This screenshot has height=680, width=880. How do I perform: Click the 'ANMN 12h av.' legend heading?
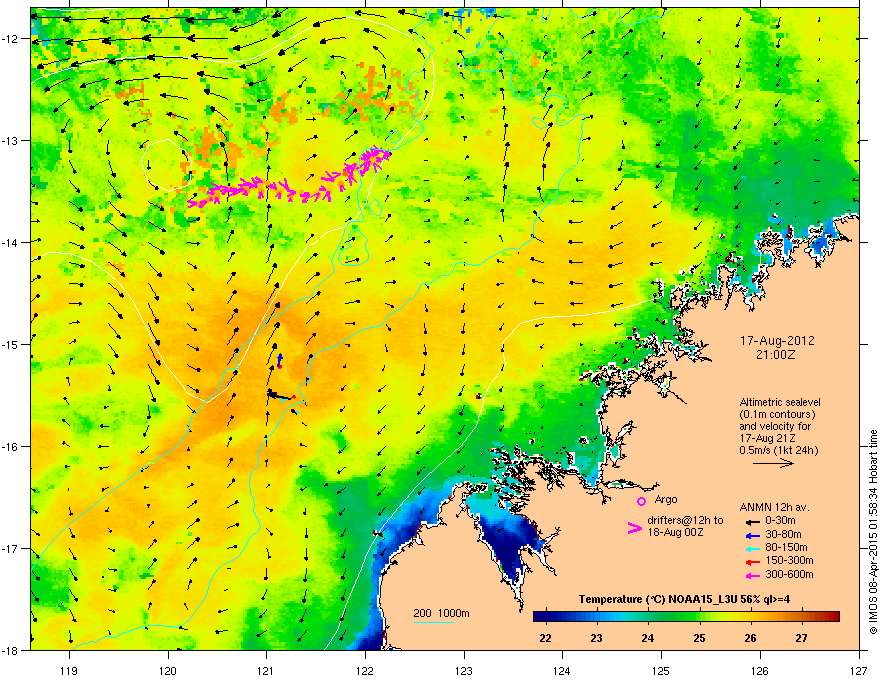pyautogui.click(x=774, y=507)
